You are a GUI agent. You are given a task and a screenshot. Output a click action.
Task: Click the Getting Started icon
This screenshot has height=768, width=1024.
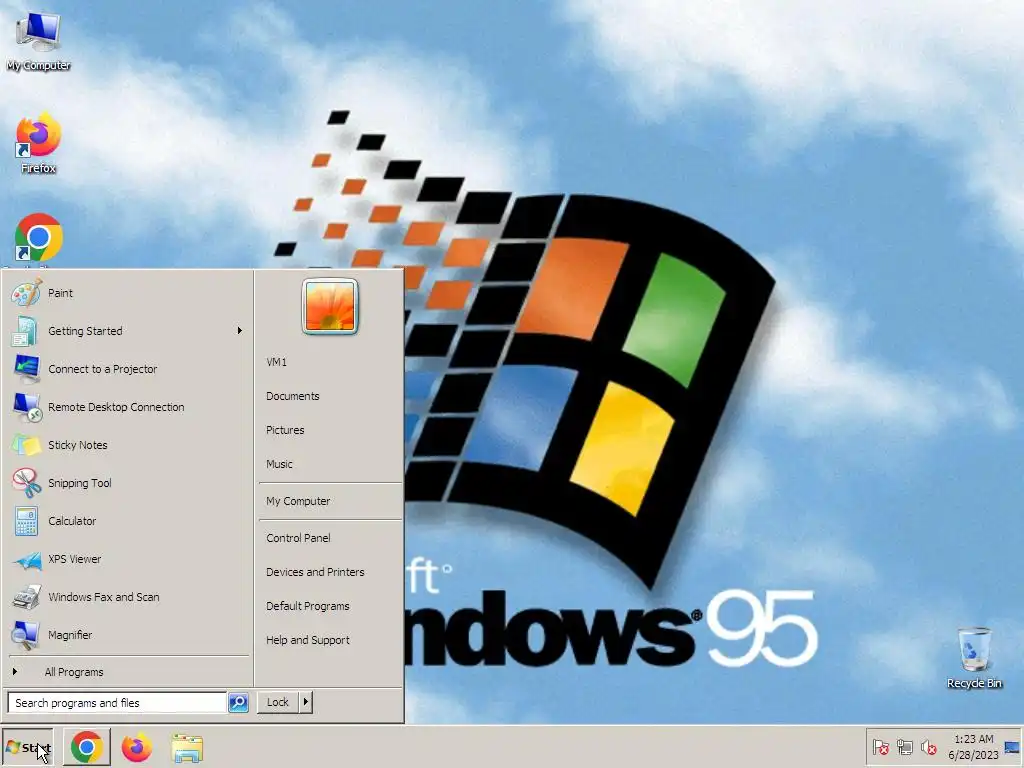point(25,331)
